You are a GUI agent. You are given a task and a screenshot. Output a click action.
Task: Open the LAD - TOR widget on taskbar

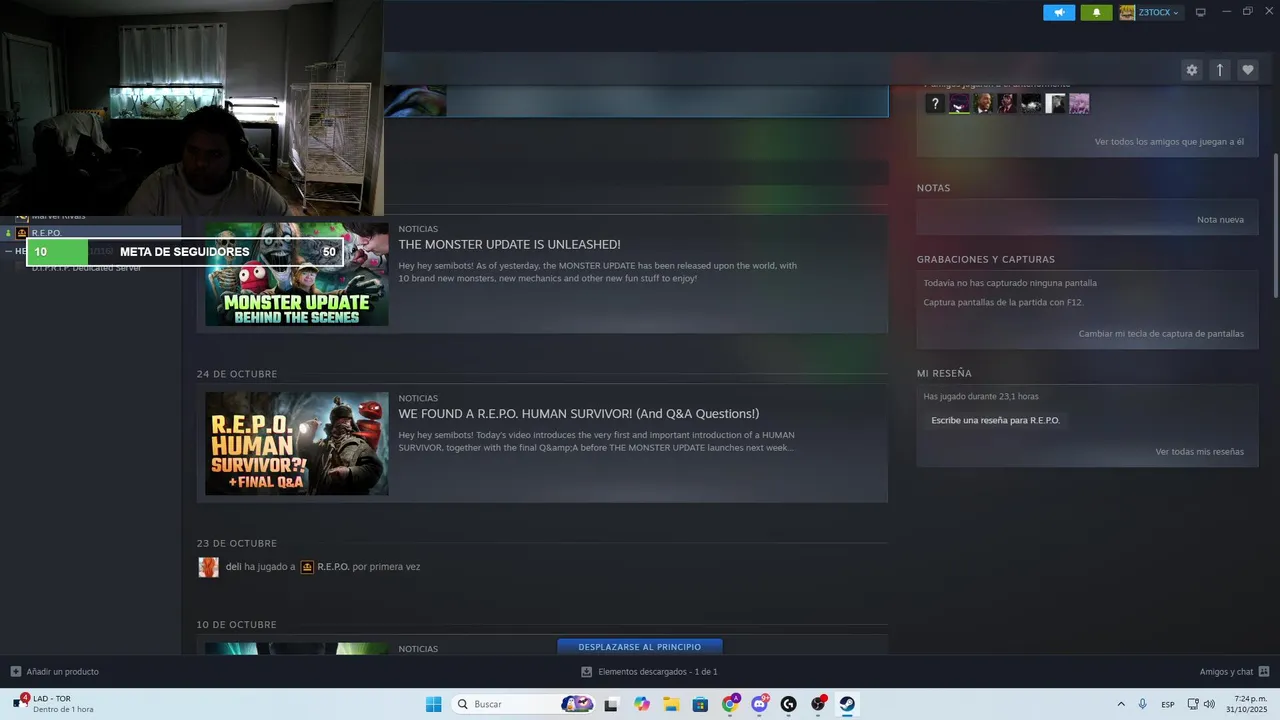pyautogui.click(x=55, y=704)
